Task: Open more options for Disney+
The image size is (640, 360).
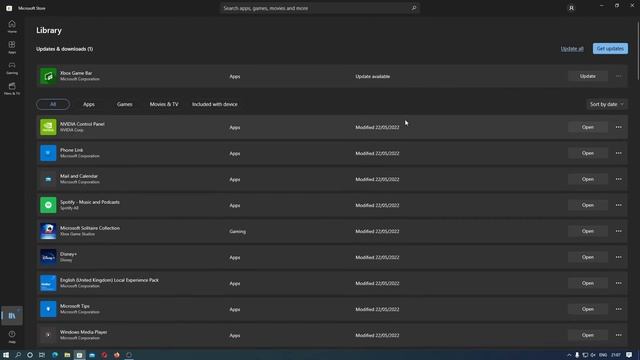Action: pos(619,257)
